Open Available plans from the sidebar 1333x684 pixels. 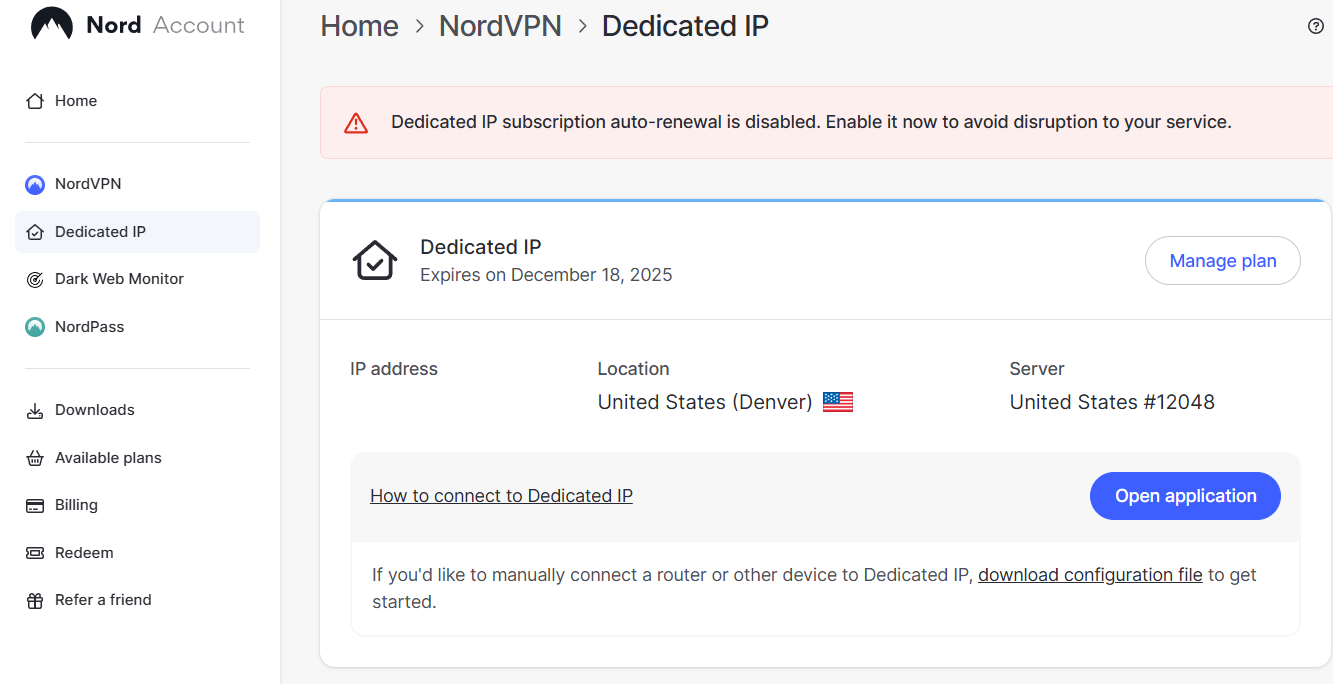106,457
